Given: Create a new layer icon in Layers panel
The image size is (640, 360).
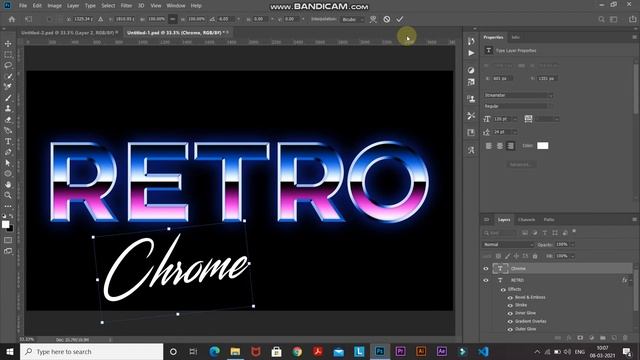Looking at the screenshot, I should tap(614, 338).
